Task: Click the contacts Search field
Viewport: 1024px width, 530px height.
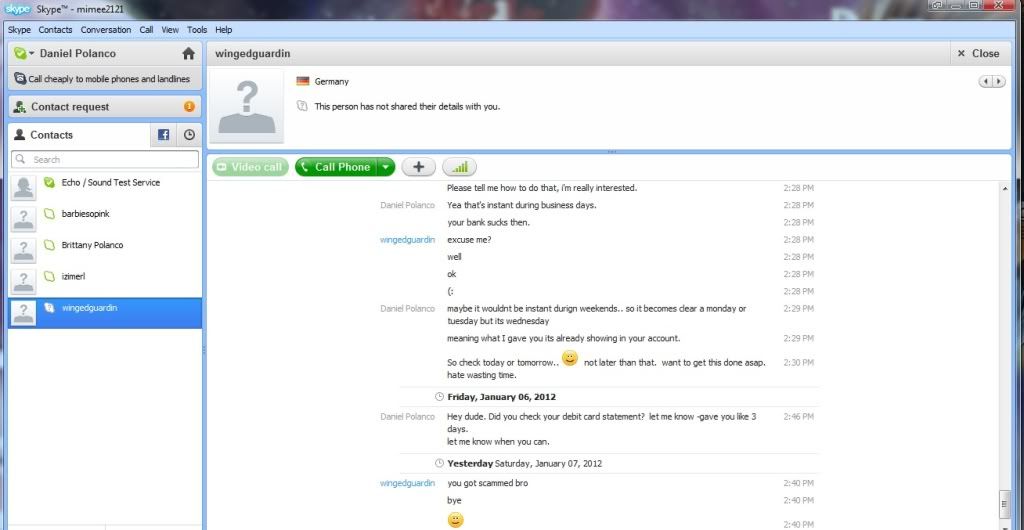Action: coord(105,159)
